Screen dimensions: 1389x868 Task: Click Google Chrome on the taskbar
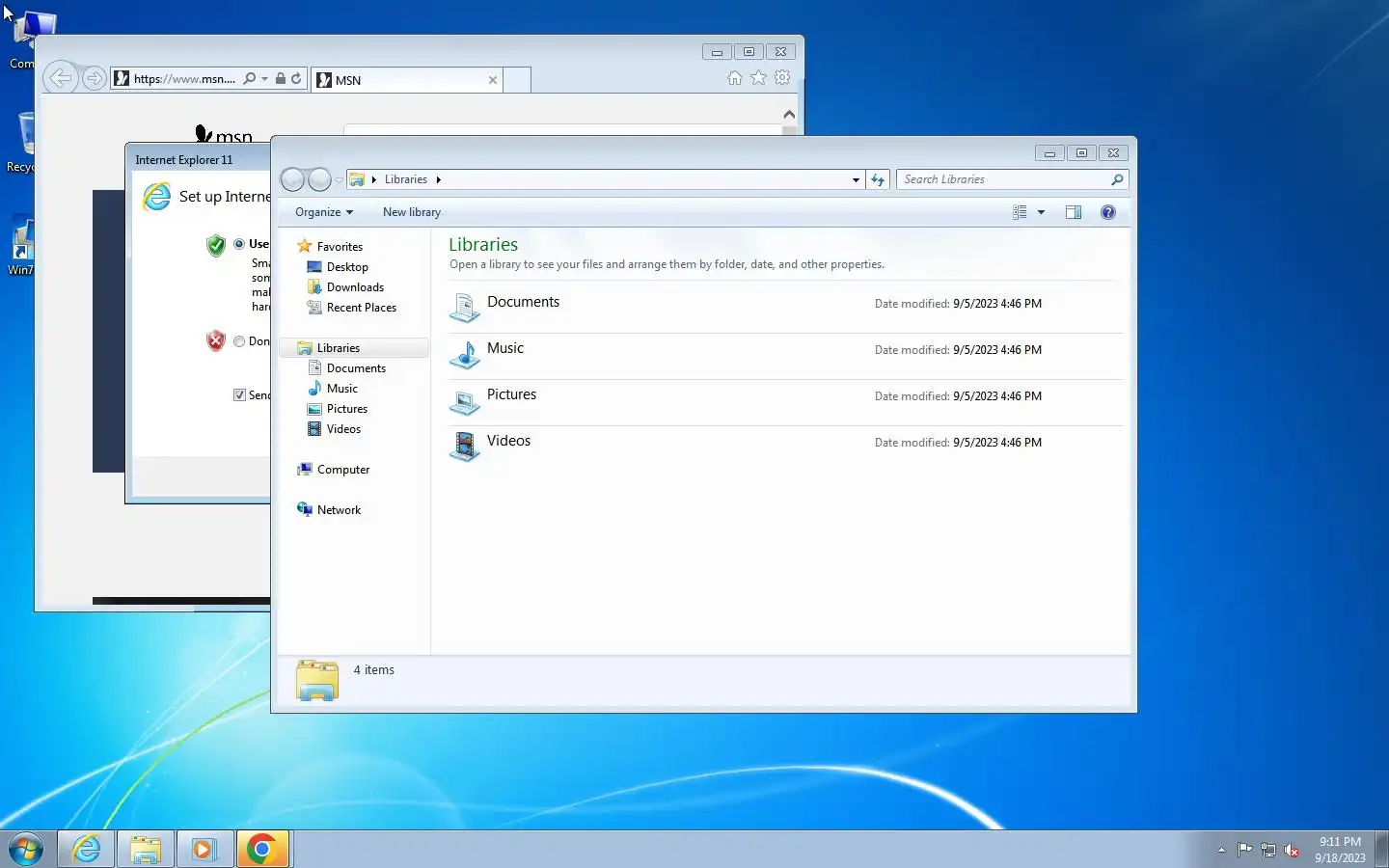tap(262, 850)
